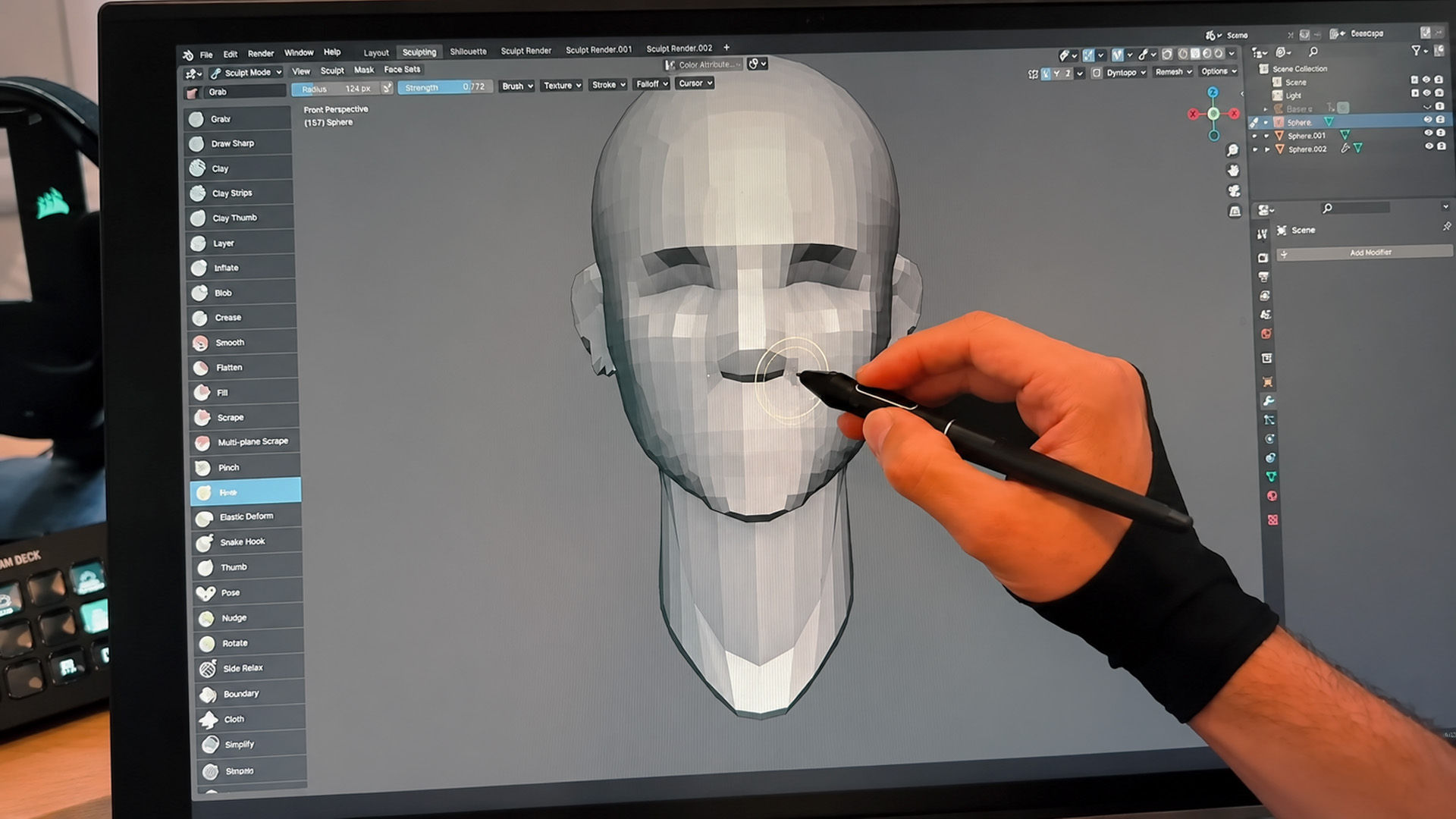Toggle visibility eye for Sphere.002

tap(1429, 146)
